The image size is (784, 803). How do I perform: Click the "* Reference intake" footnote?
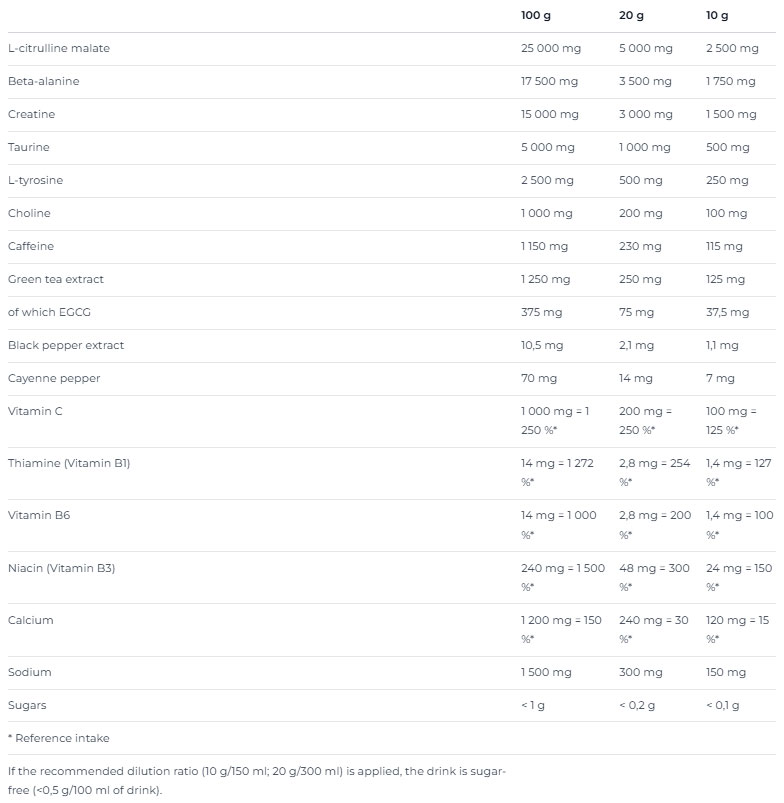point(59,738)
